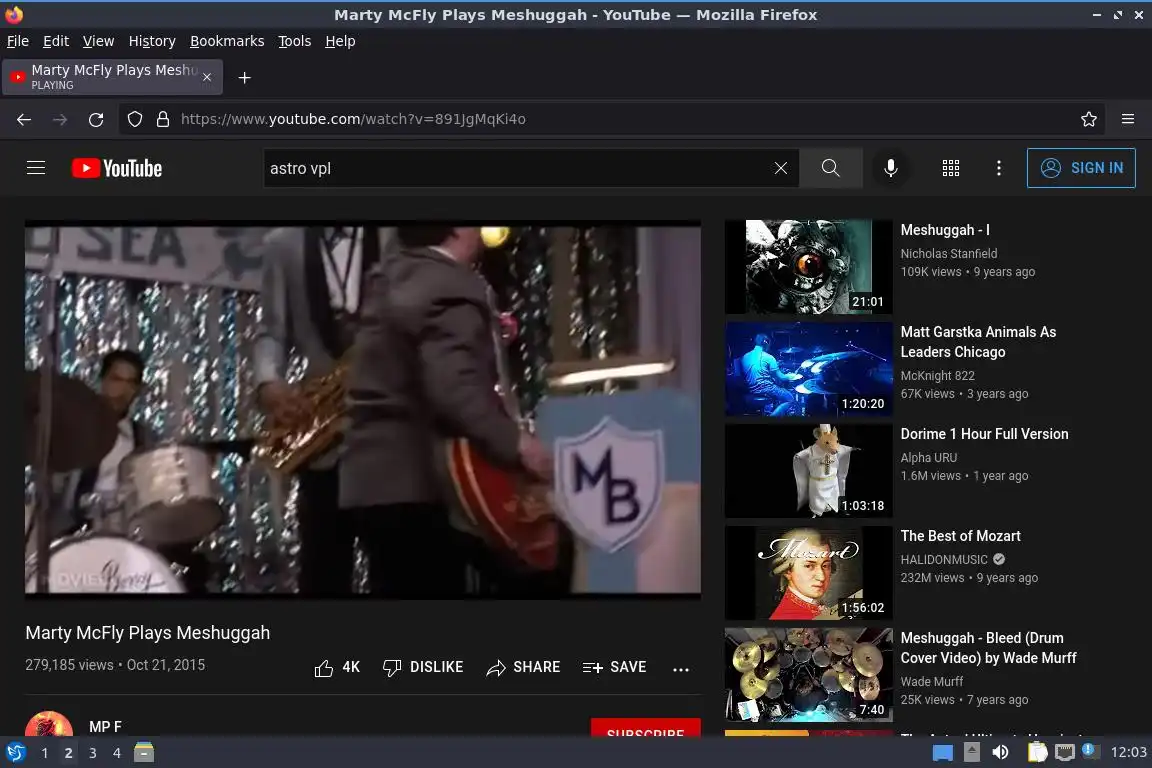Bookmark this page with star
This screenshot has width=1152, height=768.
(x=1089, y=119)
